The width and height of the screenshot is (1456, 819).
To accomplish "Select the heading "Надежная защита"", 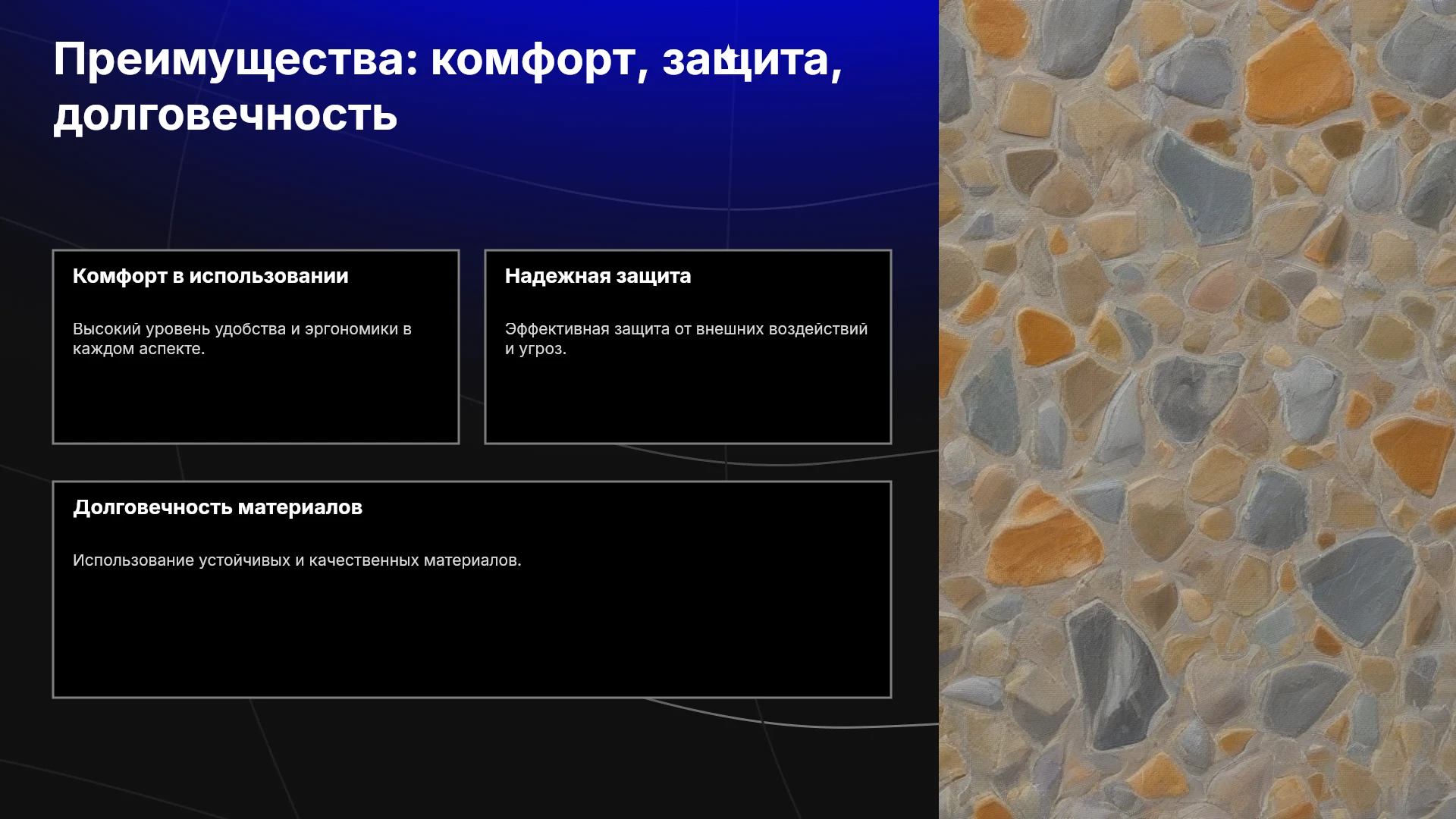I will pyautogui.click(x=598, y=276).
